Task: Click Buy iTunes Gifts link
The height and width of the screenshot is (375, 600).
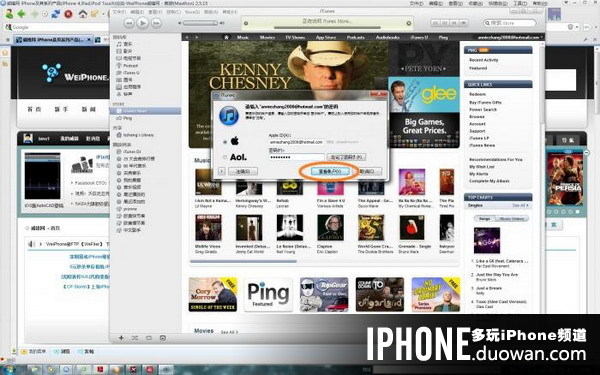Action: 485,102
